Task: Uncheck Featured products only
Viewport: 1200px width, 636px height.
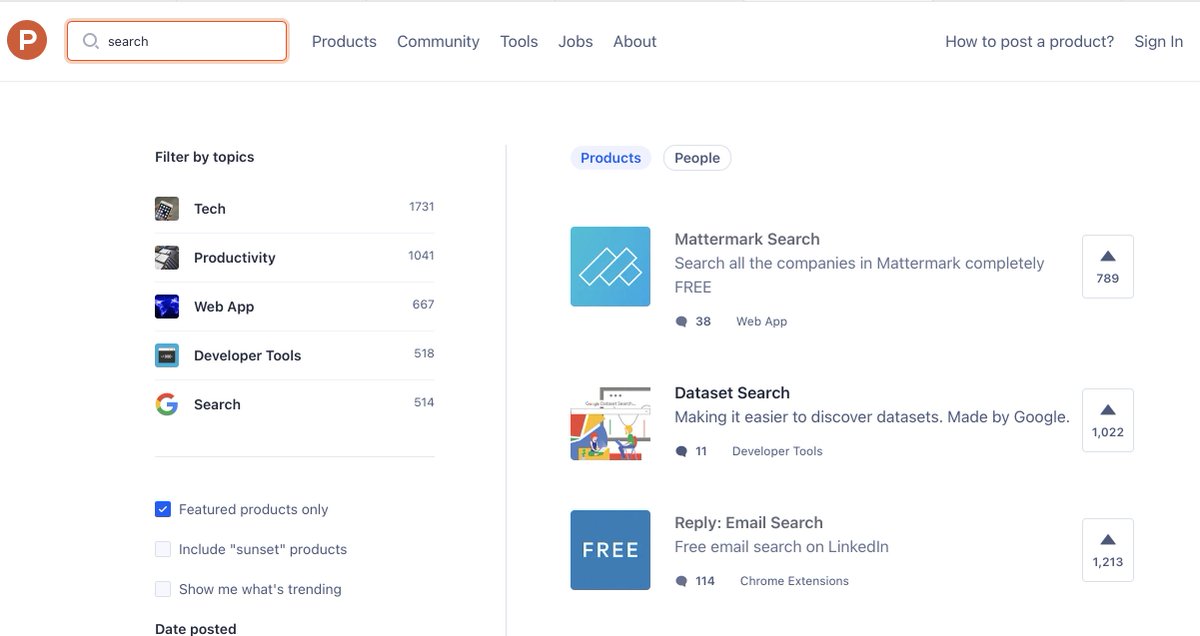Action: (163, 509)
